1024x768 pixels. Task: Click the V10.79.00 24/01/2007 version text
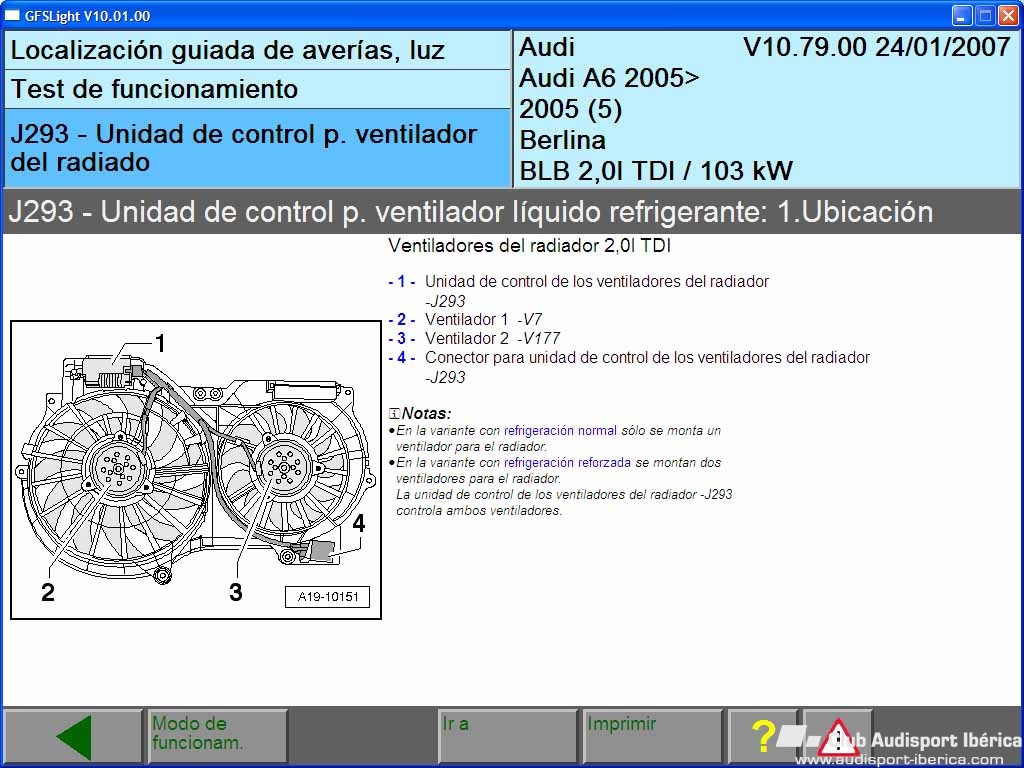click(876, 47)
